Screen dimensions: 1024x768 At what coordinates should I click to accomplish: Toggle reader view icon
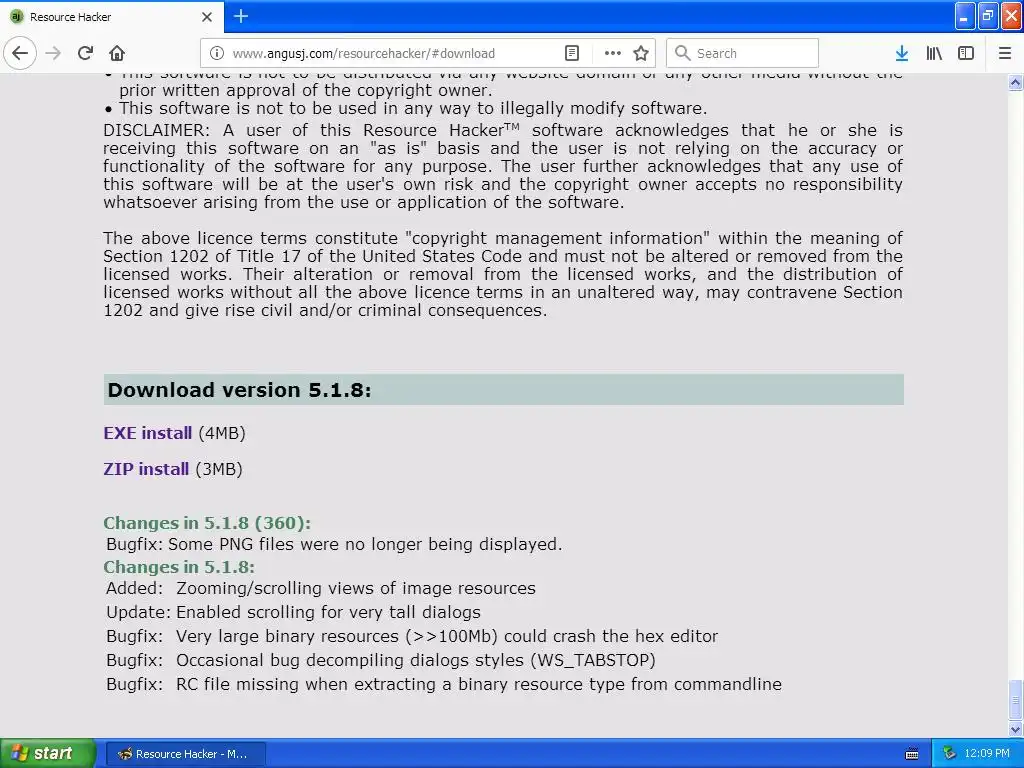[571, 53]
